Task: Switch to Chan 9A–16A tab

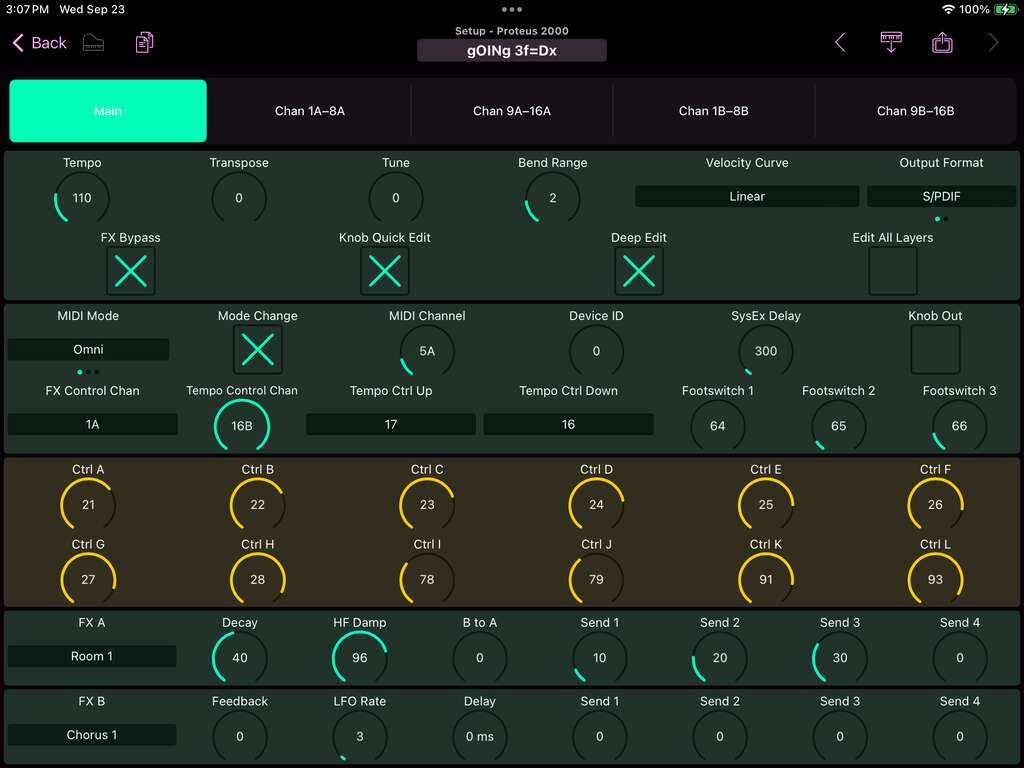Action: point(511,111)
